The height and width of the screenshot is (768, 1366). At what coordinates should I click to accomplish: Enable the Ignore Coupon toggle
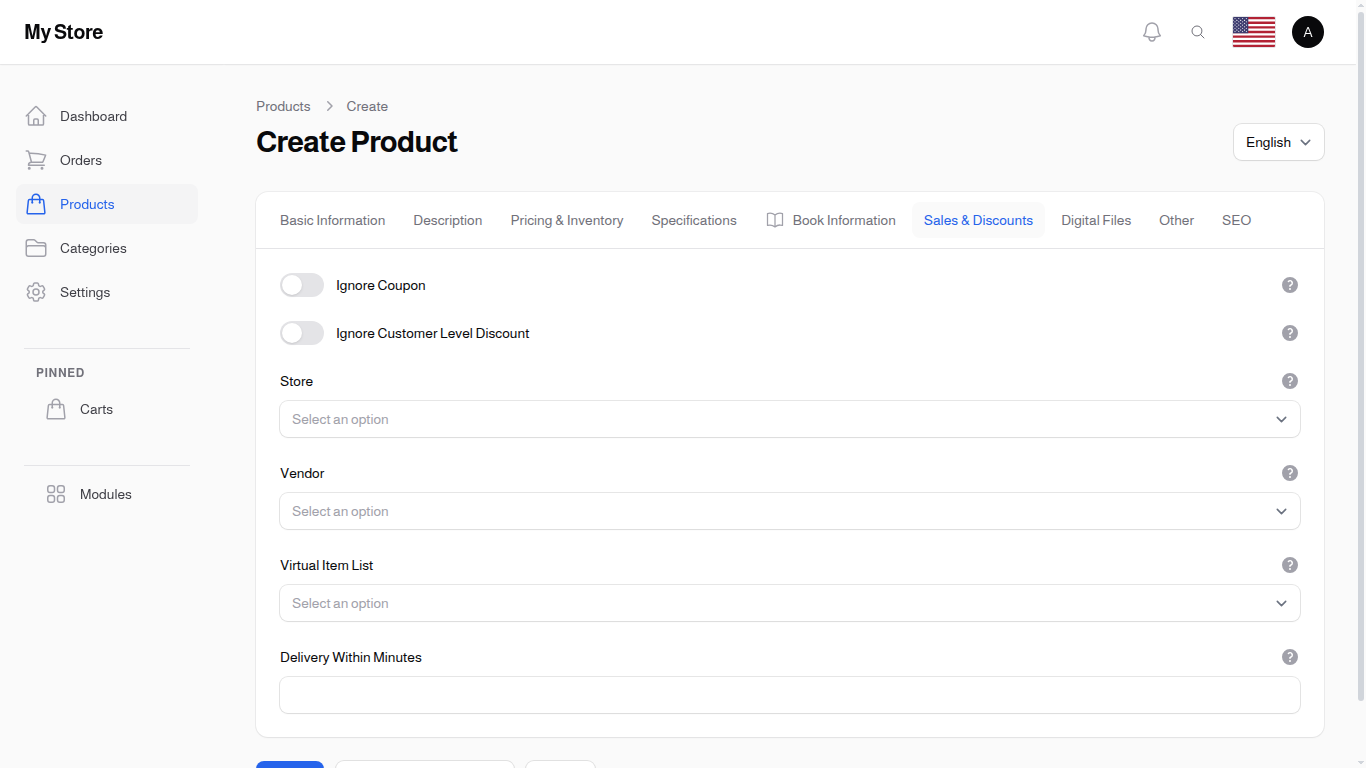click(302, 285)
